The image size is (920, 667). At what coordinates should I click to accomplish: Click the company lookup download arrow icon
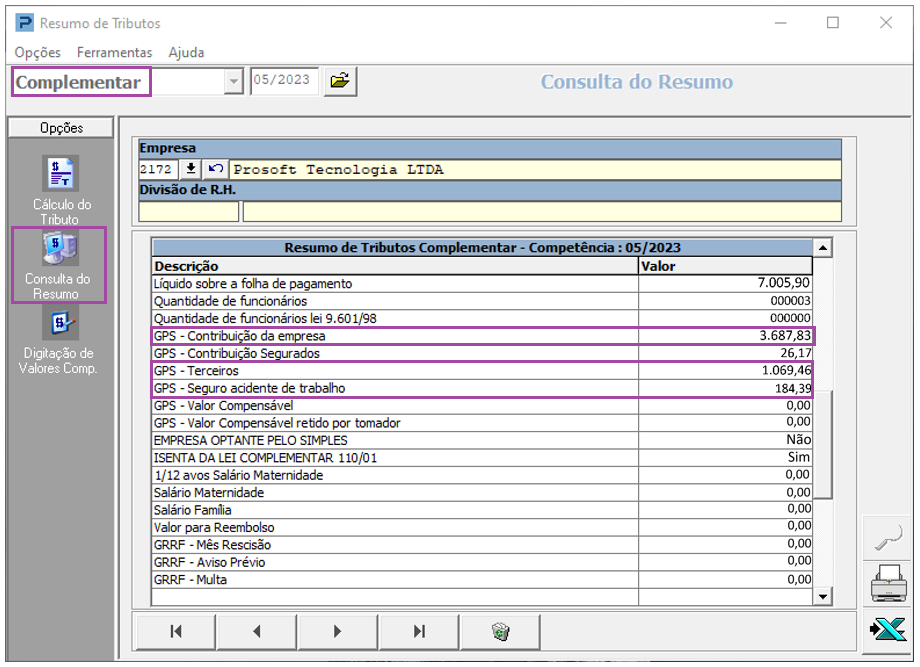(x=190, y=170)
